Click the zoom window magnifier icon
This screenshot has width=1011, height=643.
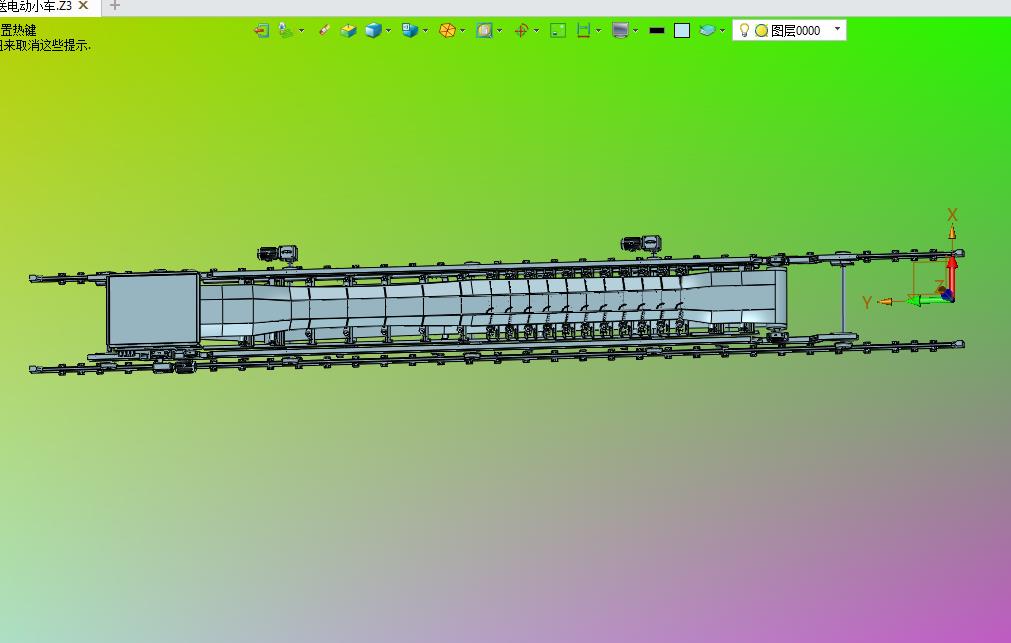(484, 30)
